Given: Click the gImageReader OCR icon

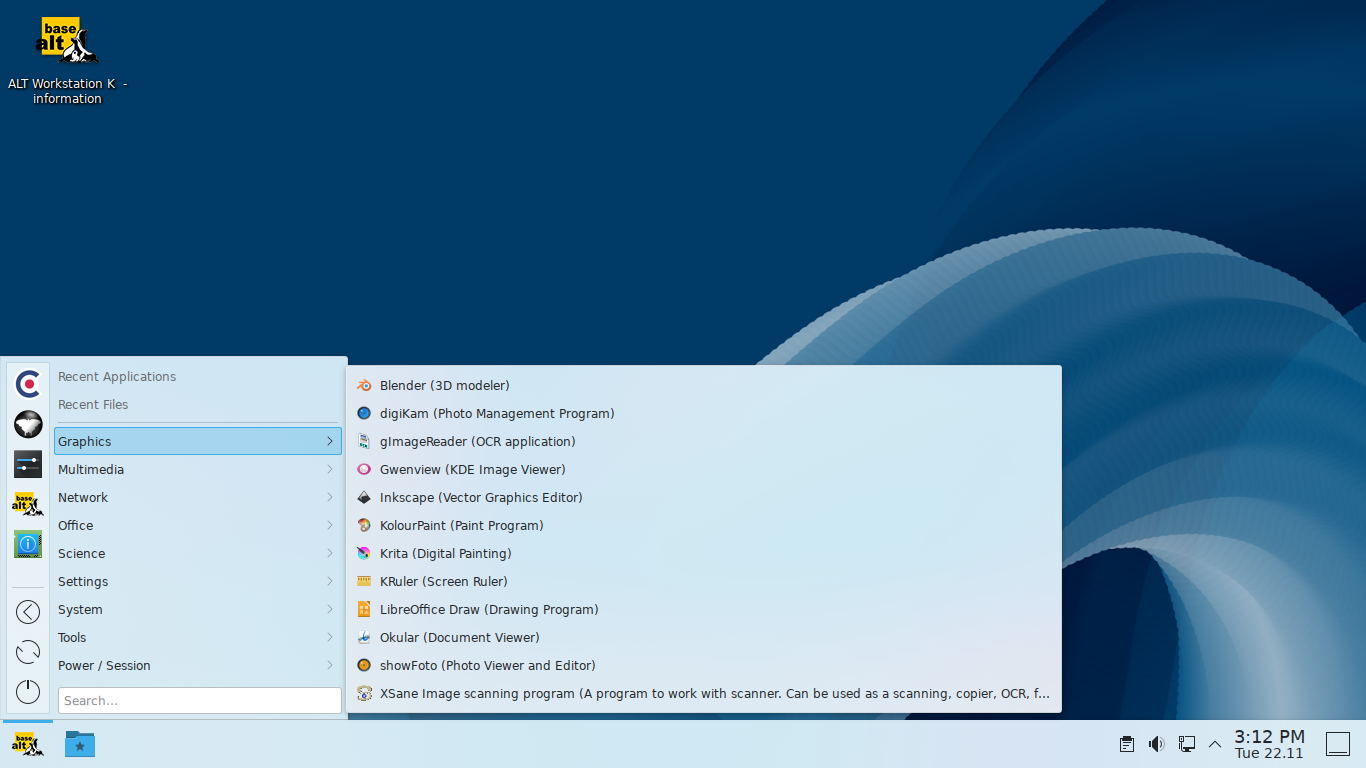Looking at the screenshot, I should 364,441.
